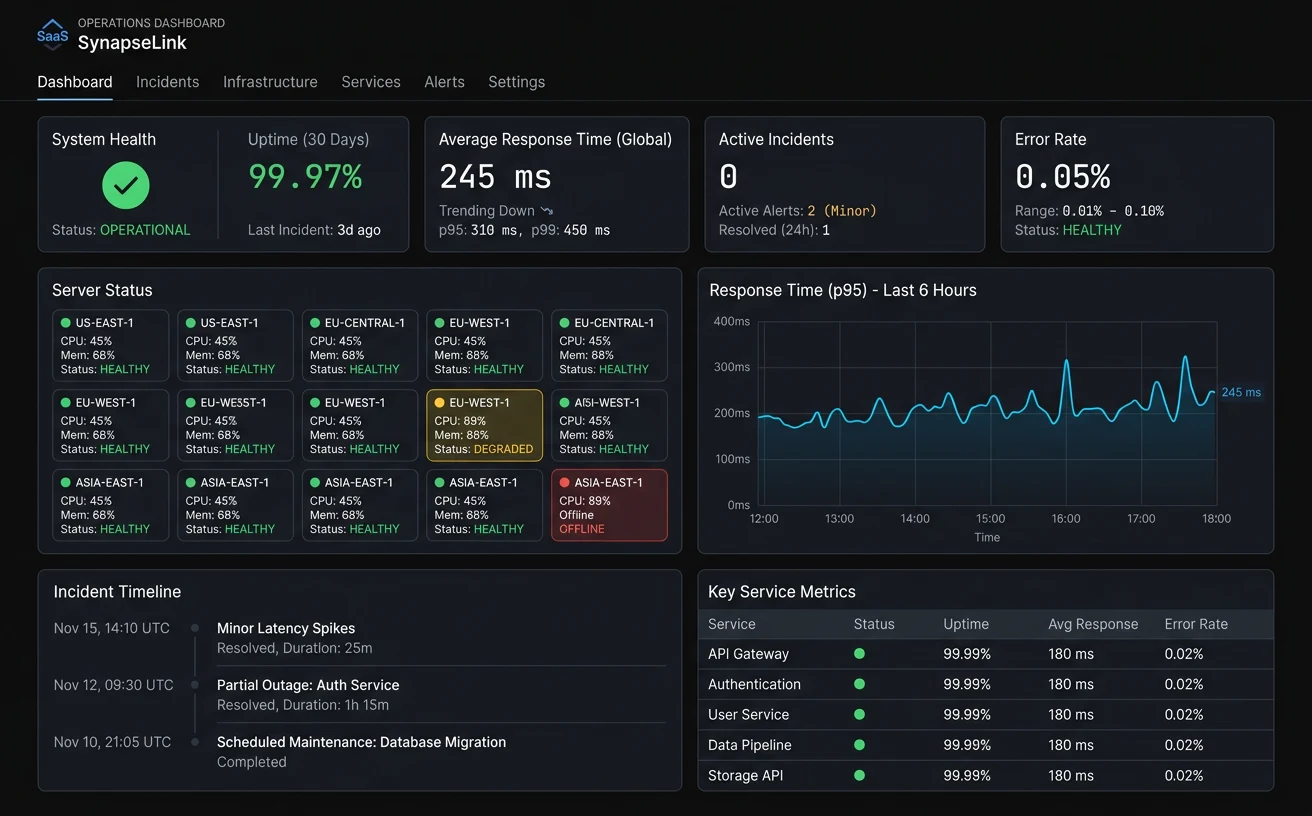Select the healthy ASIA-EAST-1 card with Mem 88%
1312x816 pixels.
[484, 505]
